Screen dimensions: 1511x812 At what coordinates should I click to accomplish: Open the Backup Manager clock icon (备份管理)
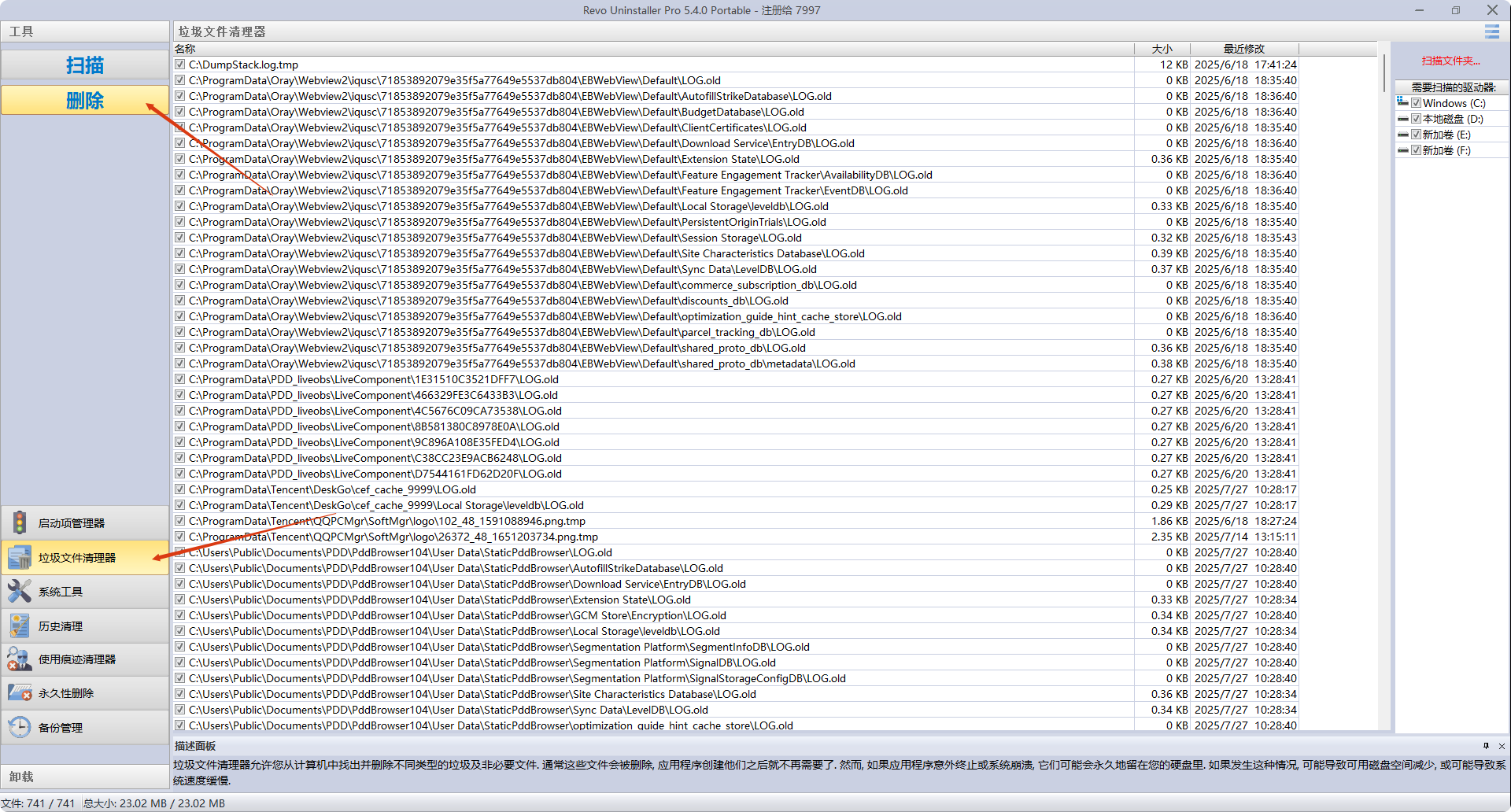pyautogui.click(x=20, y=727)
